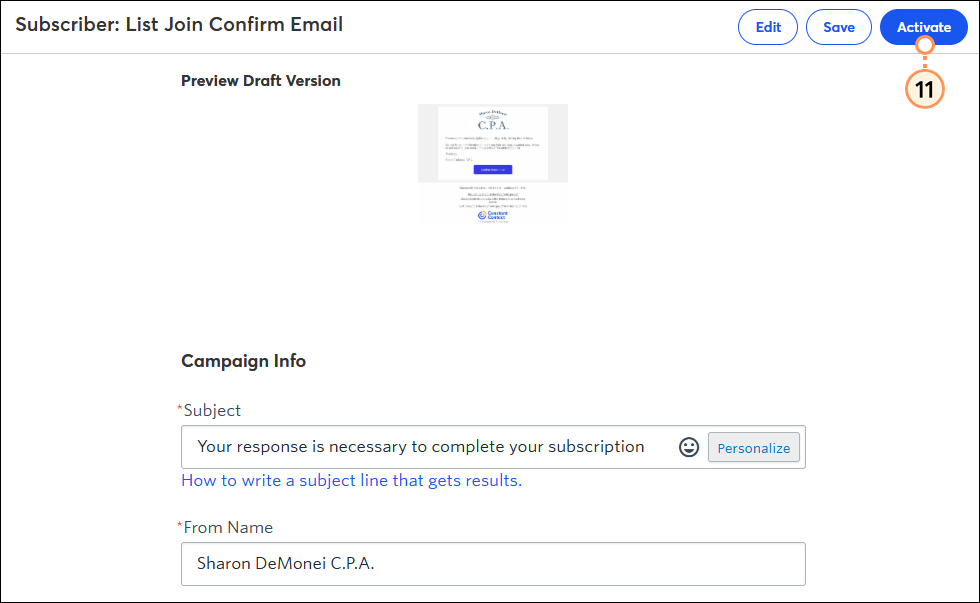Edit the confirm email design

click(x=768, y=27)
